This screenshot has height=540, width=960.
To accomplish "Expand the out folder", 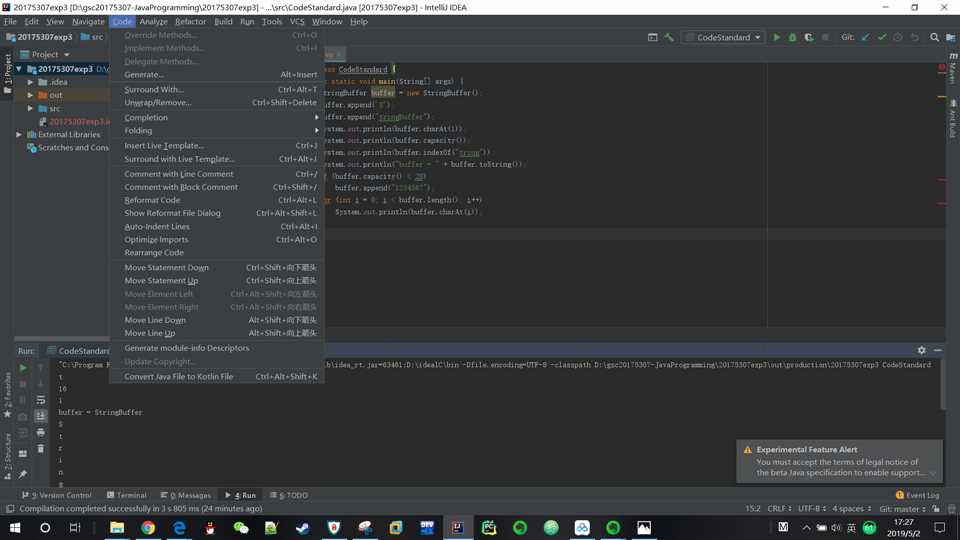I will pos(31,96).
